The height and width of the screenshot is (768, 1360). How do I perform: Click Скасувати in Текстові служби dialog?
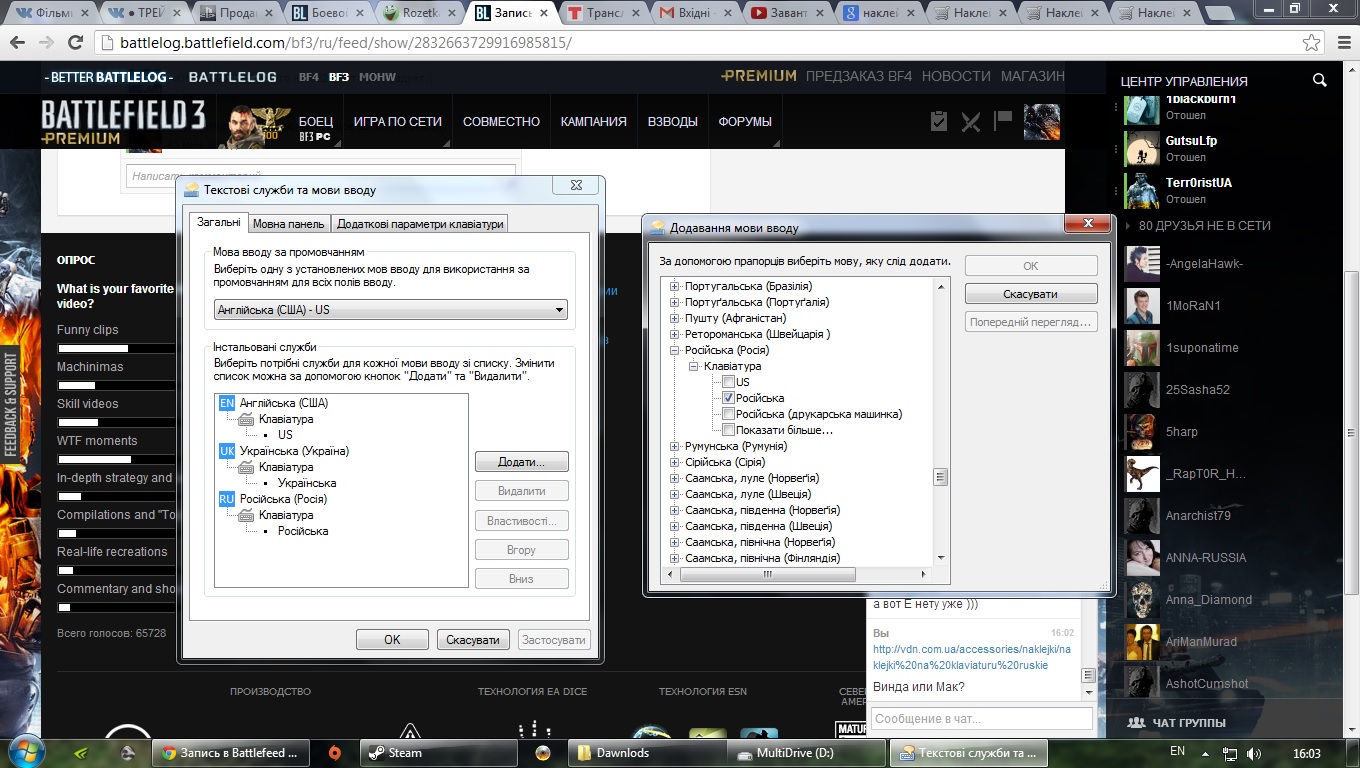(473, 640)
